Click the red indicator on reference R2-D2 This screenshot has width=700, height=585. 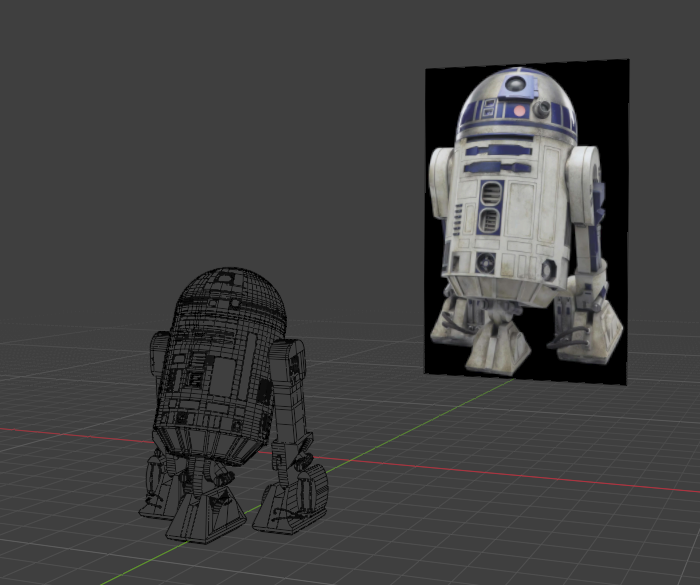point(519,111)
